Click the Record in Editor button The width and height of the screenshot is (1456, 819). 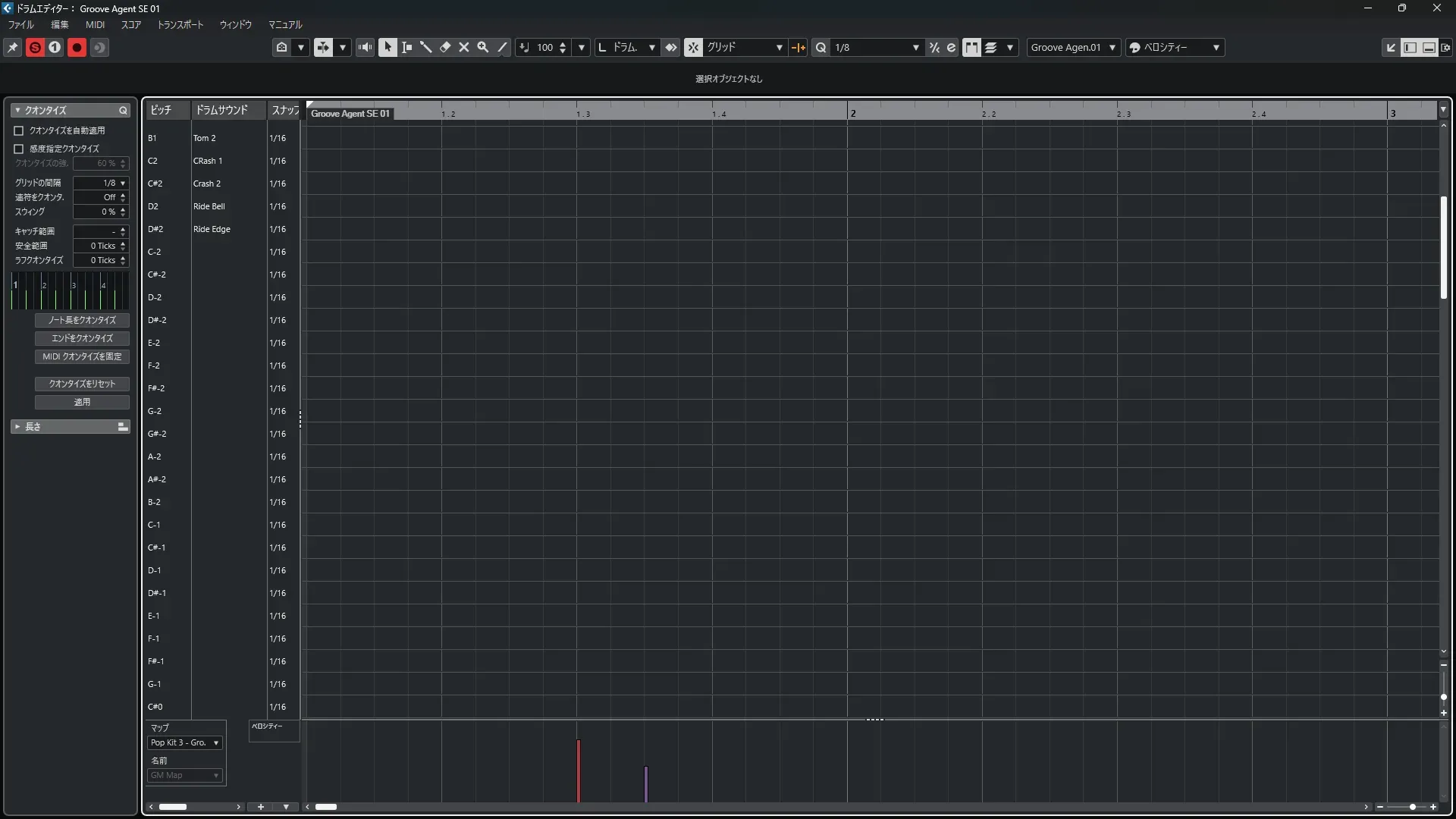point(77,47)
